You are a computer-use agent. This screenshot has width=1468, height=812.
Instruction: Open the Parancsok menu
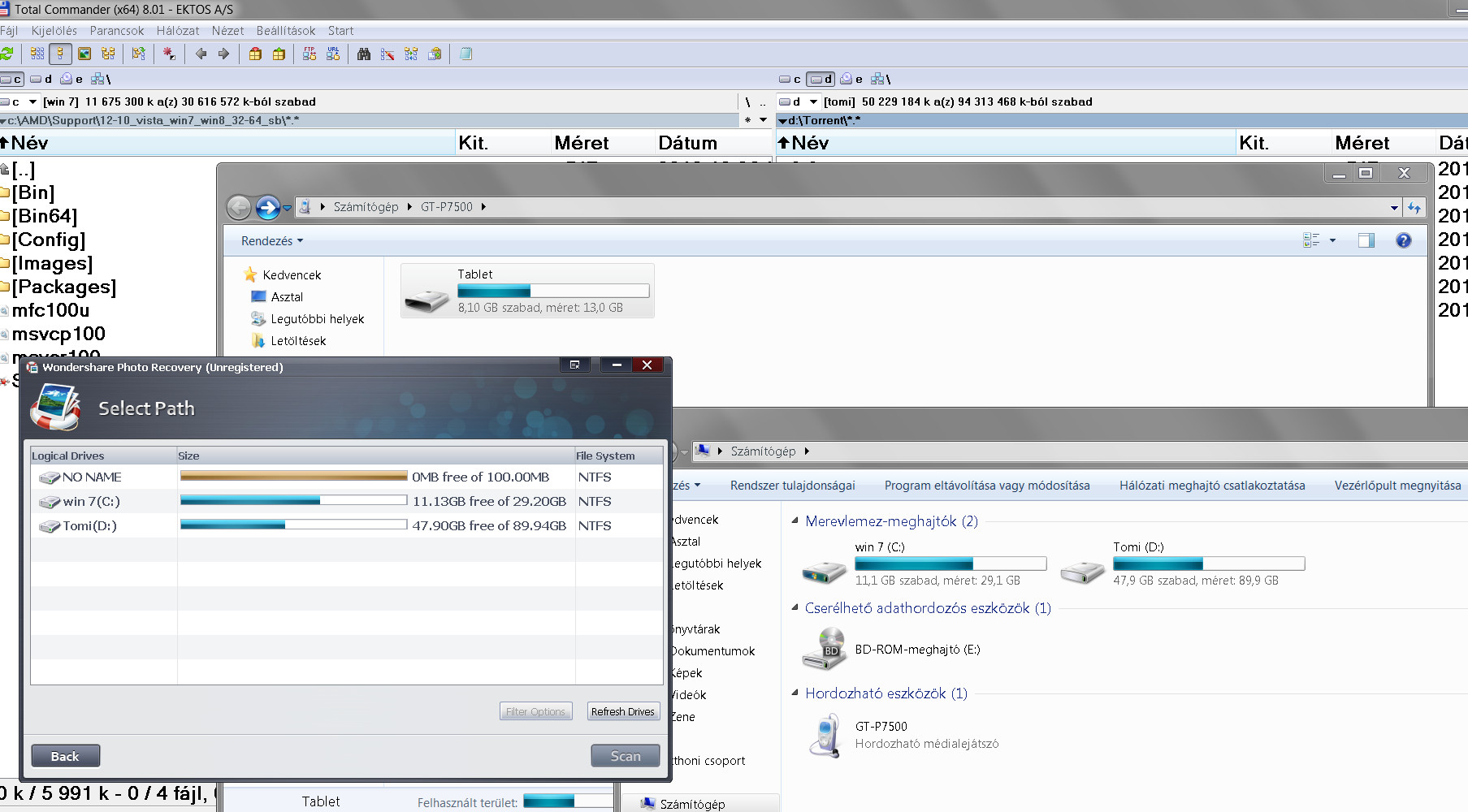(117, 31)
